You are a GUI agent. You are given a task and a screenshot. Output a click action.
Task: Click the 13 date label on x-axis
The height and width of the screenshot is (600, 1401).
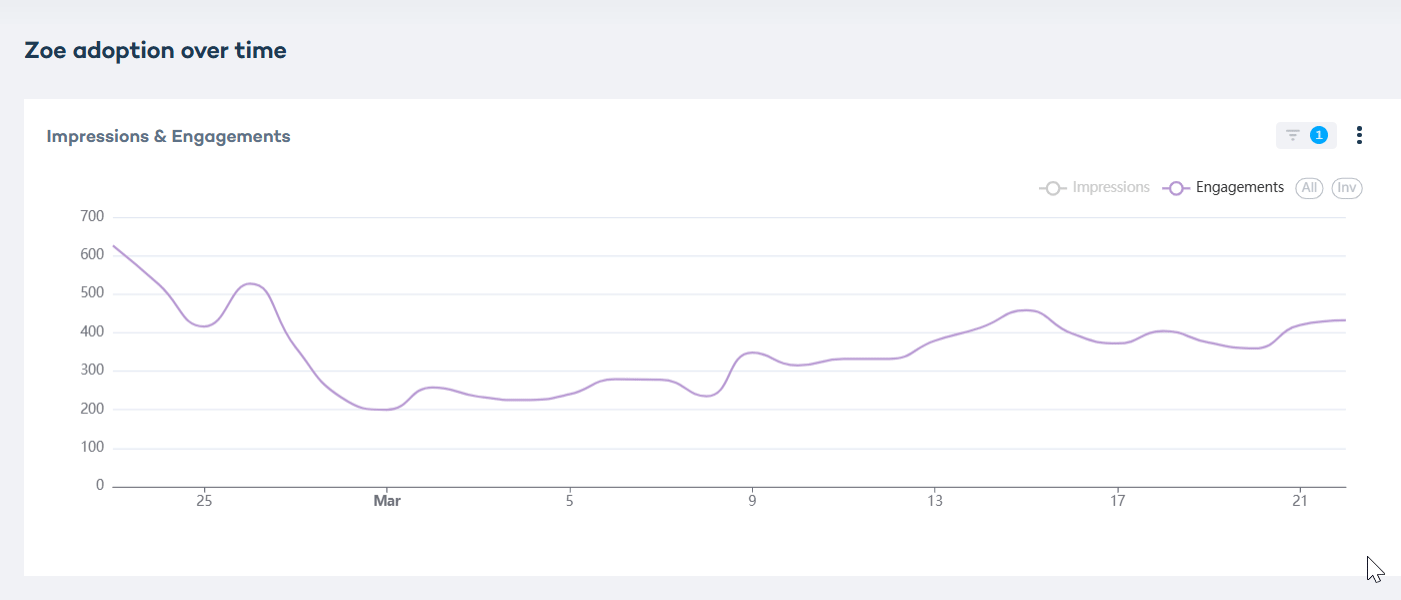934,501
